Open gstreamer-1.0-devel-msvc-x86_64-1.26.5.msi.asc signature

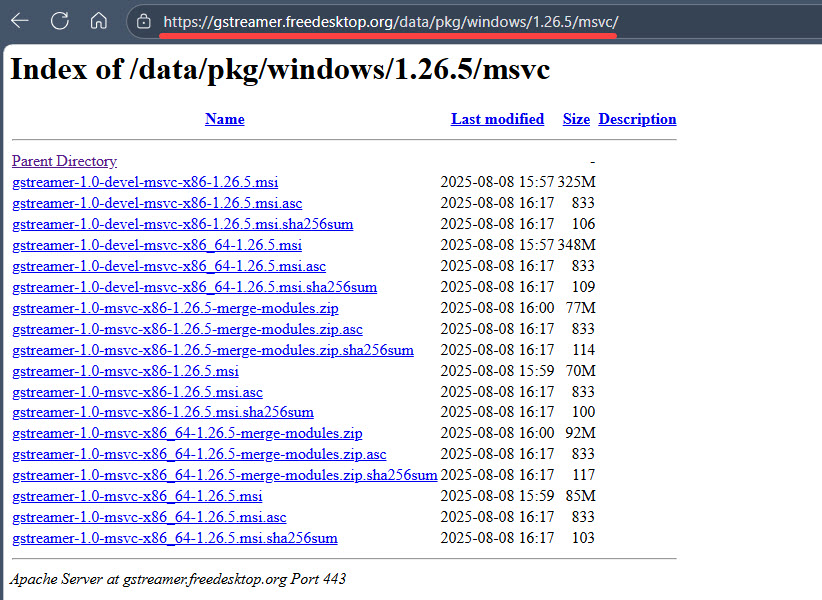click(x=169, y=266)
